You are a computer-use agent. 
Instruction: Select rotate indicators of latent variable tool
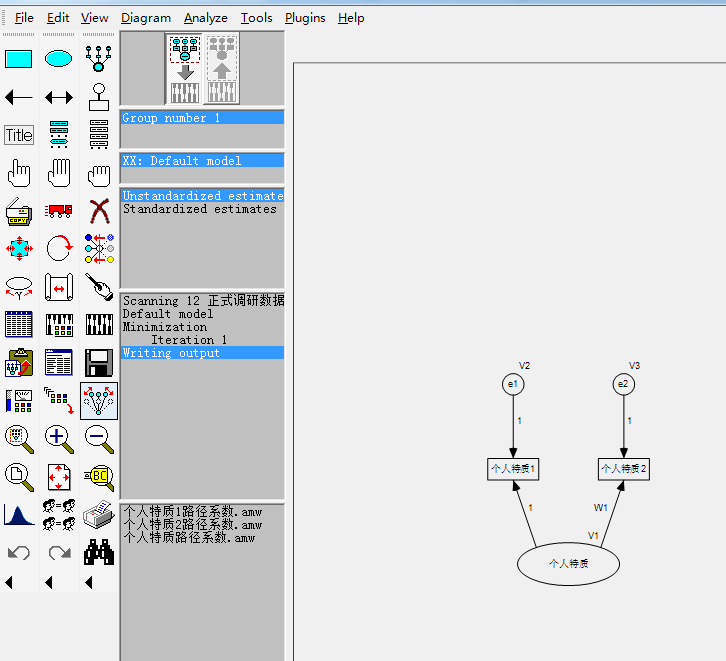tap(60, 249)
